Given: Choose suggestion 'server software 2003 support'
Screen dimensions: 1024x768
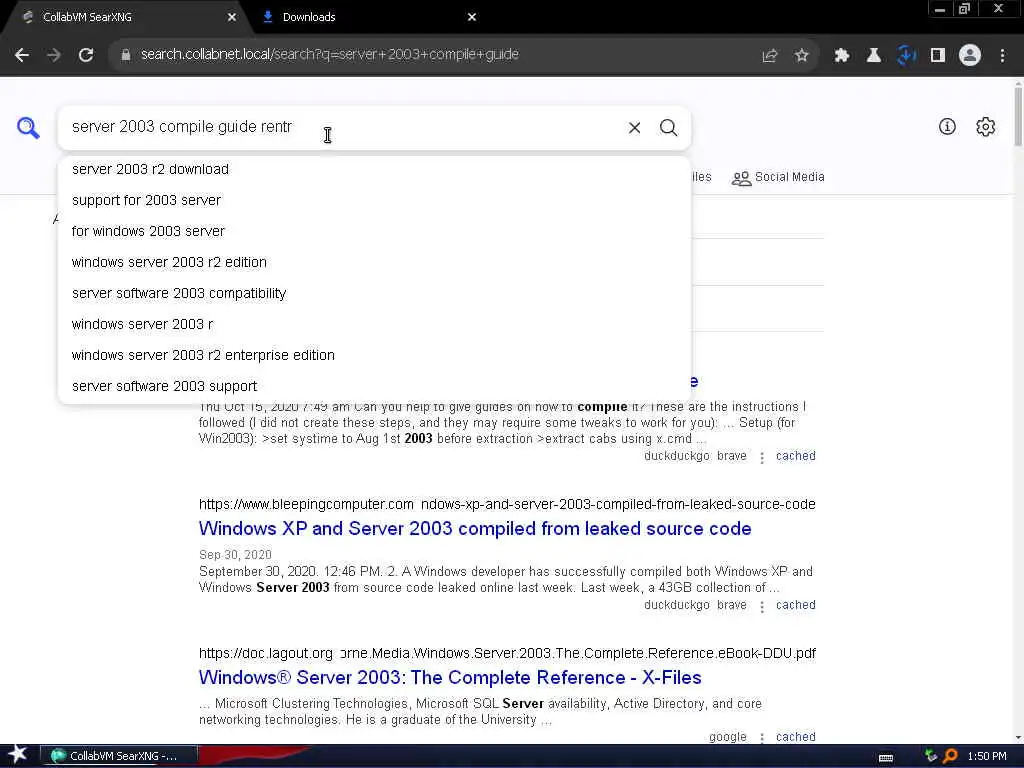Looking at the screenshot, I should (374, 386).
